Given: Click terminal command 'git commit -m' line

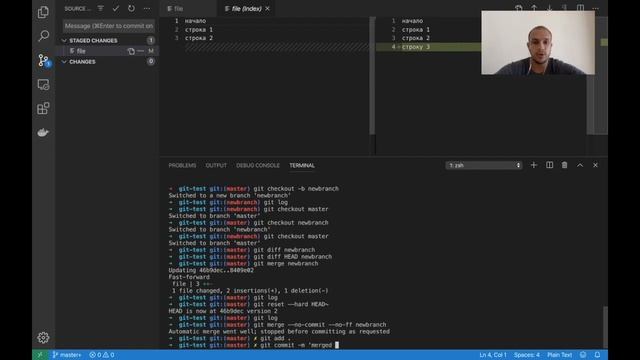Looking at the screenshot, I should pos(253,345).
